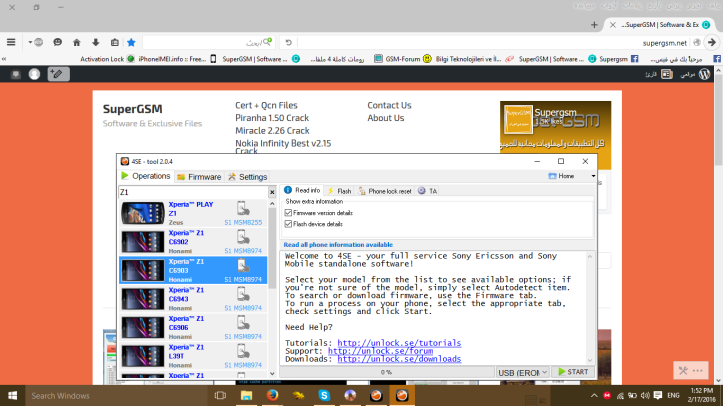Click the phone icon on Xperia PLAY Z1 row
Image resolution: width=723 pixels, height=406 pixels.
click(243, 209)
